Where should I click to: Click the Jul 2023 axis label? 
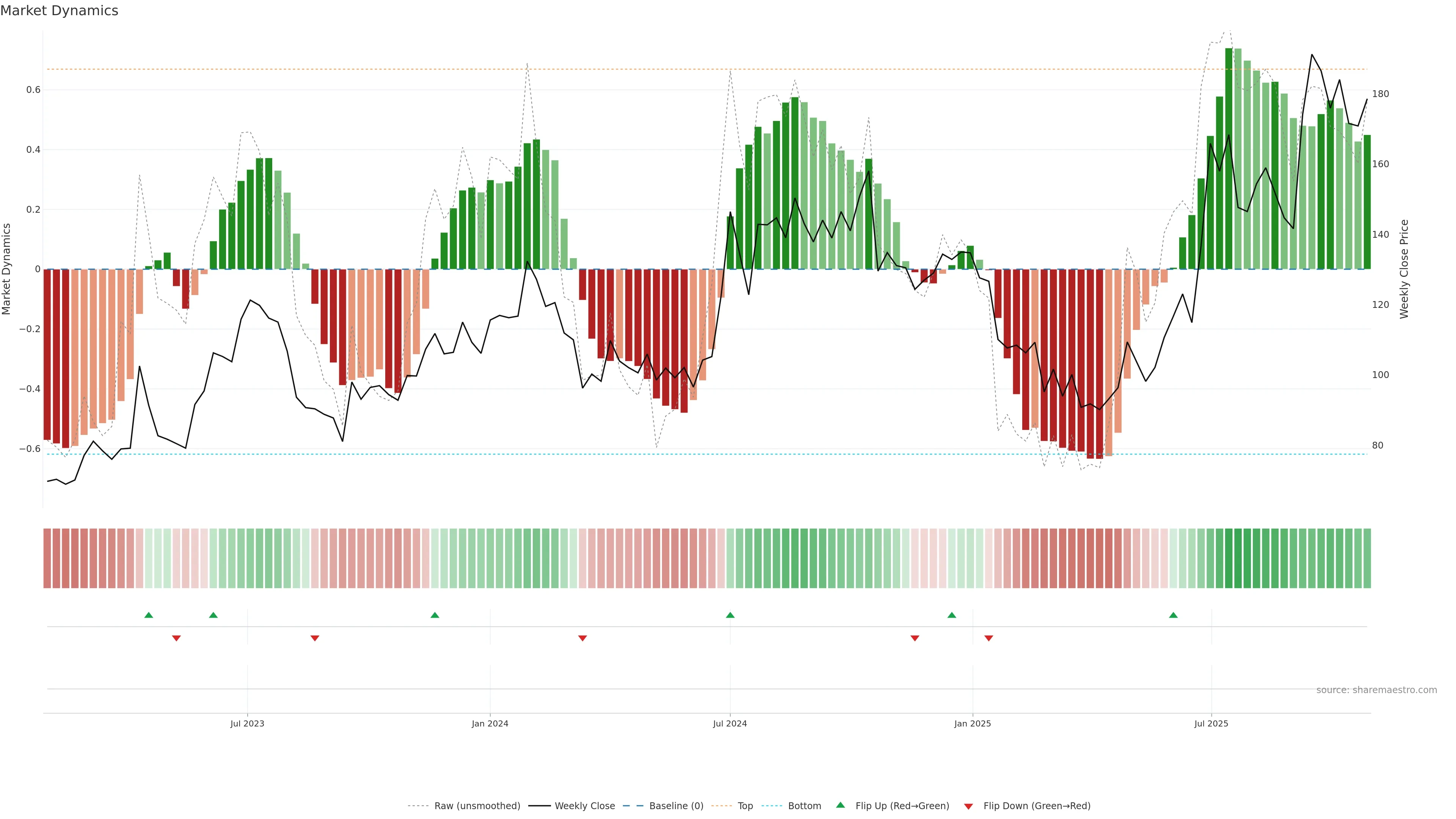247,723
